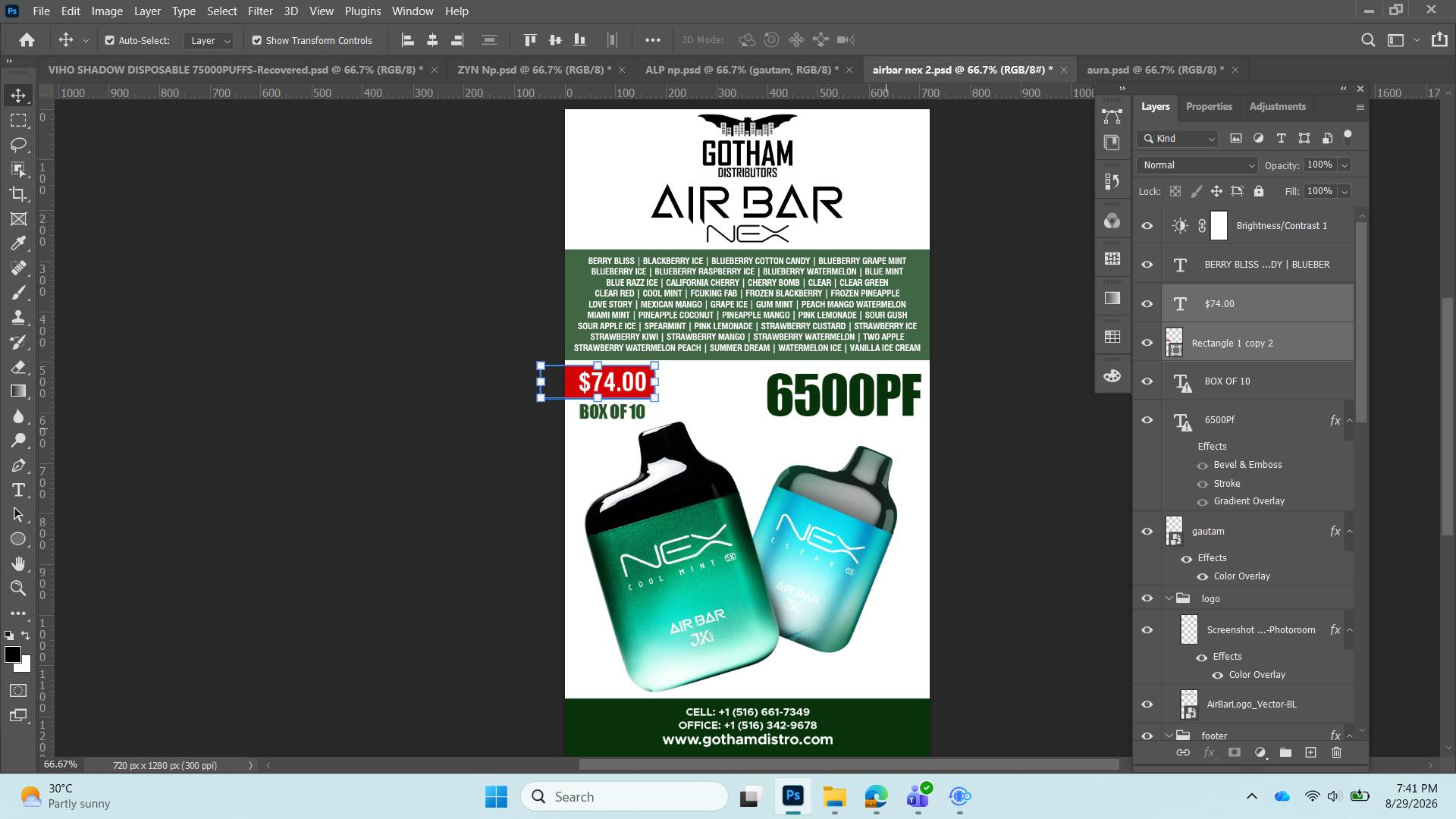Select the Horizontal Type tool
This screenshot has width=1456, height=819.
pyautogui.click(x=18, y=490)
